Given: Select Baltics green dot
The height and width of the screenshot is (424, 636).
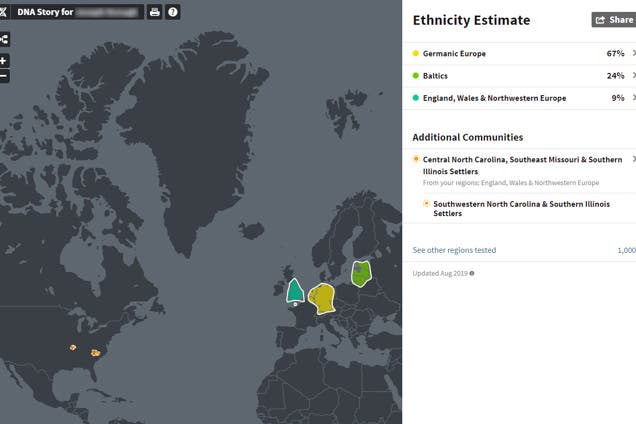Looking at the screenshot, I should tap(415, 75).
